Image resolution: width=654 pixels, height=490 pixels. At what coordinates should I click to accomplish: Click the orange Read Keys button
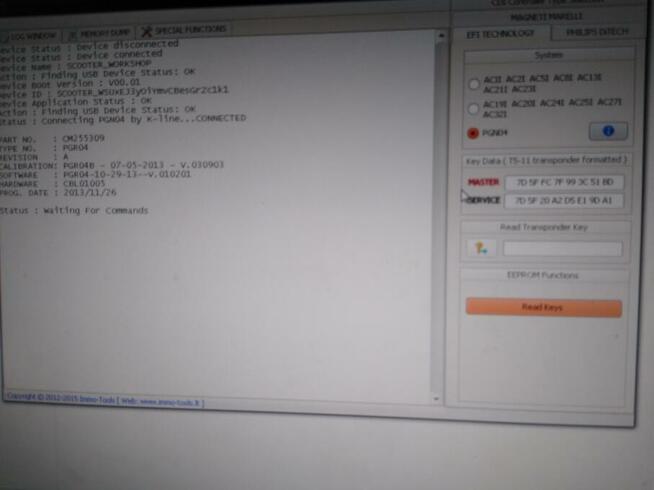tap(543, 308)
